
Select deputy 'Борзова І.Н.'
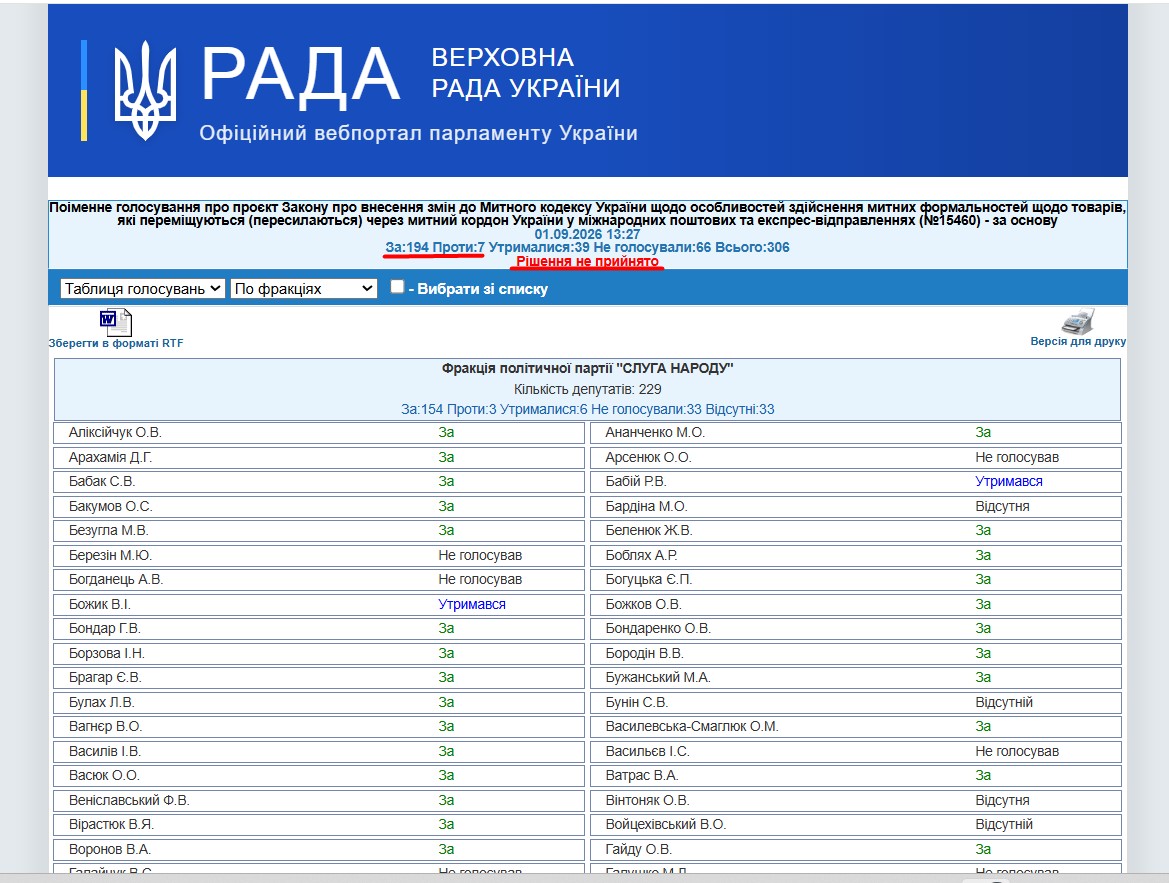[107, 653]
